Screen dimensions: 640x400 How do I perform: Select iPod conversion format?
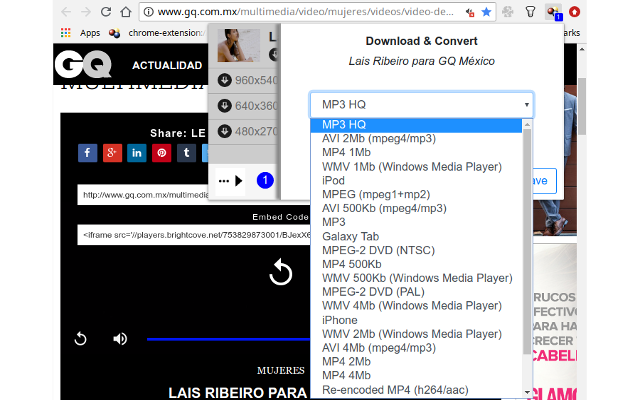pyautogui.click(x=416, y=180)
